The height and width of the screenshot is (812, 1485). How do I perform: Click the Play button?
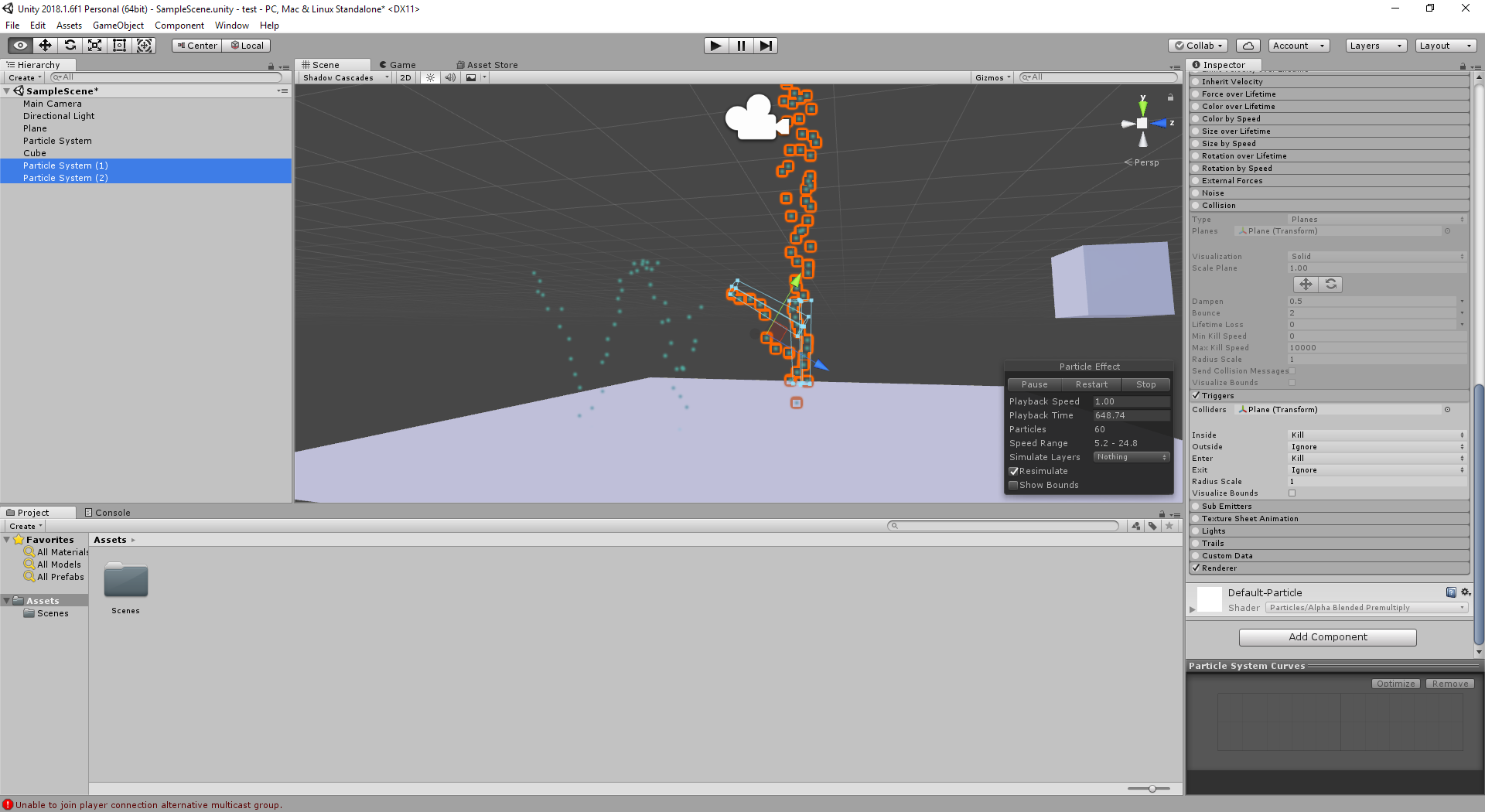coord(716,46)
